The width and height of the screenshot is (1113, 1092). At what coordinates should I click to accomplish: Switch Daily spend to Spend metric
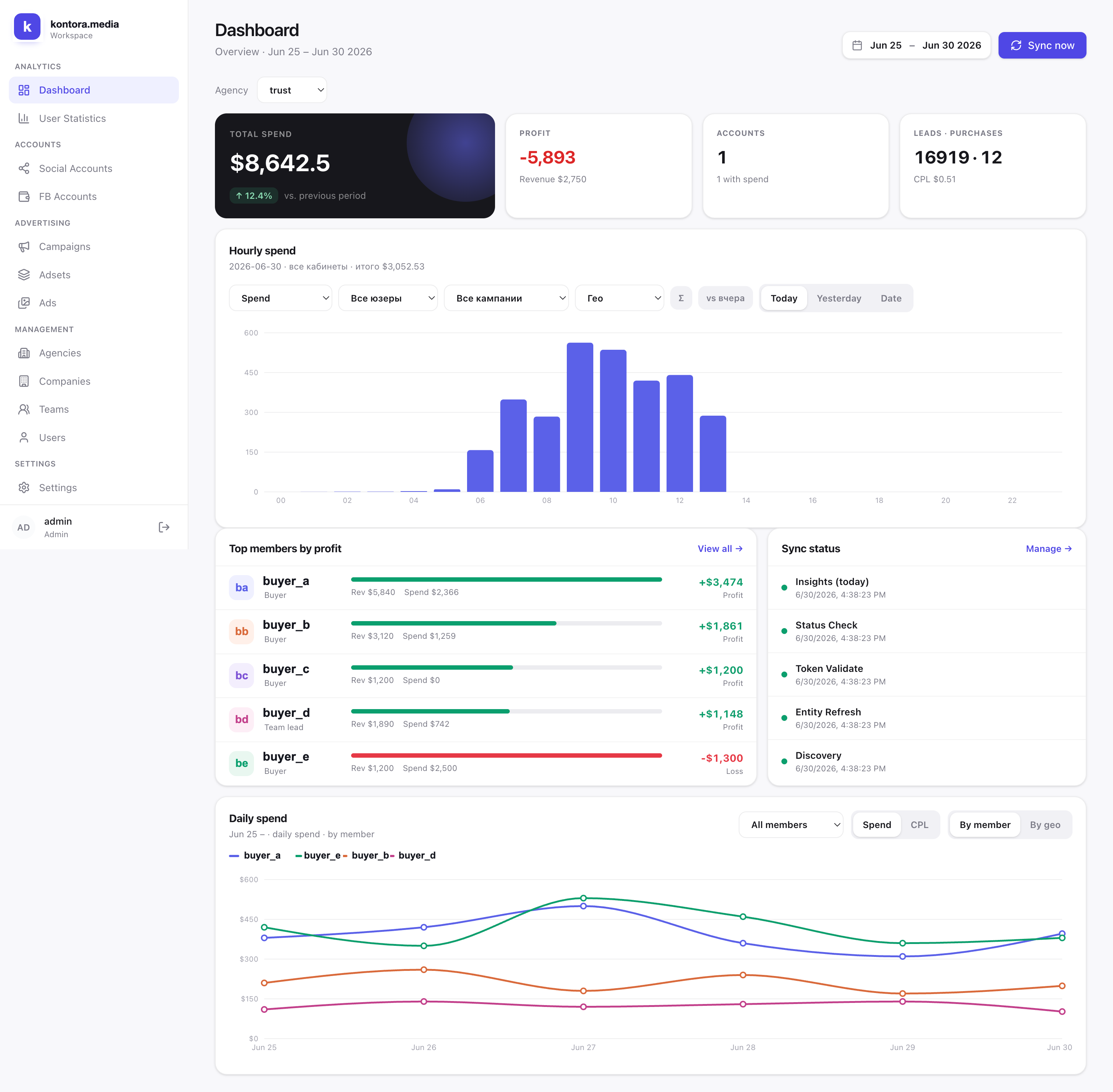point(877,825)
